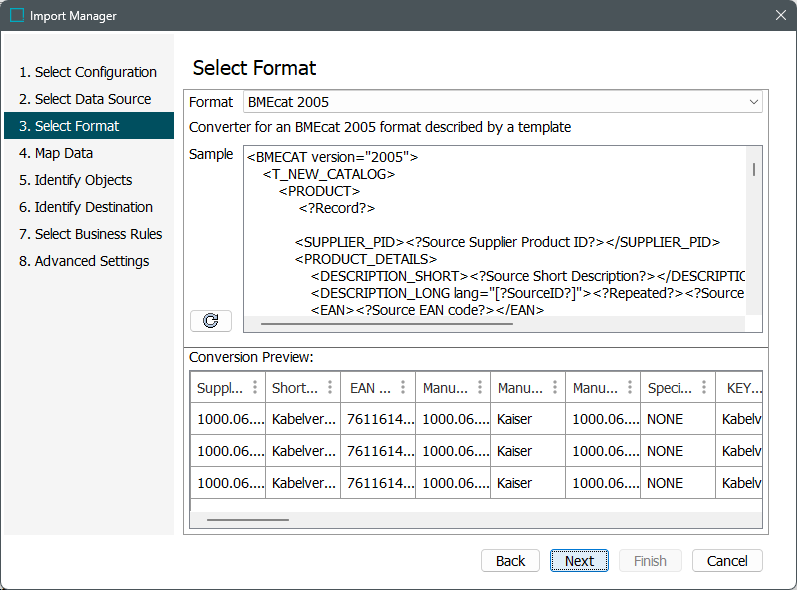This screenshot has width=797, height=590.
Task: Open the Short... column three-dot menu
Action: 330,388
